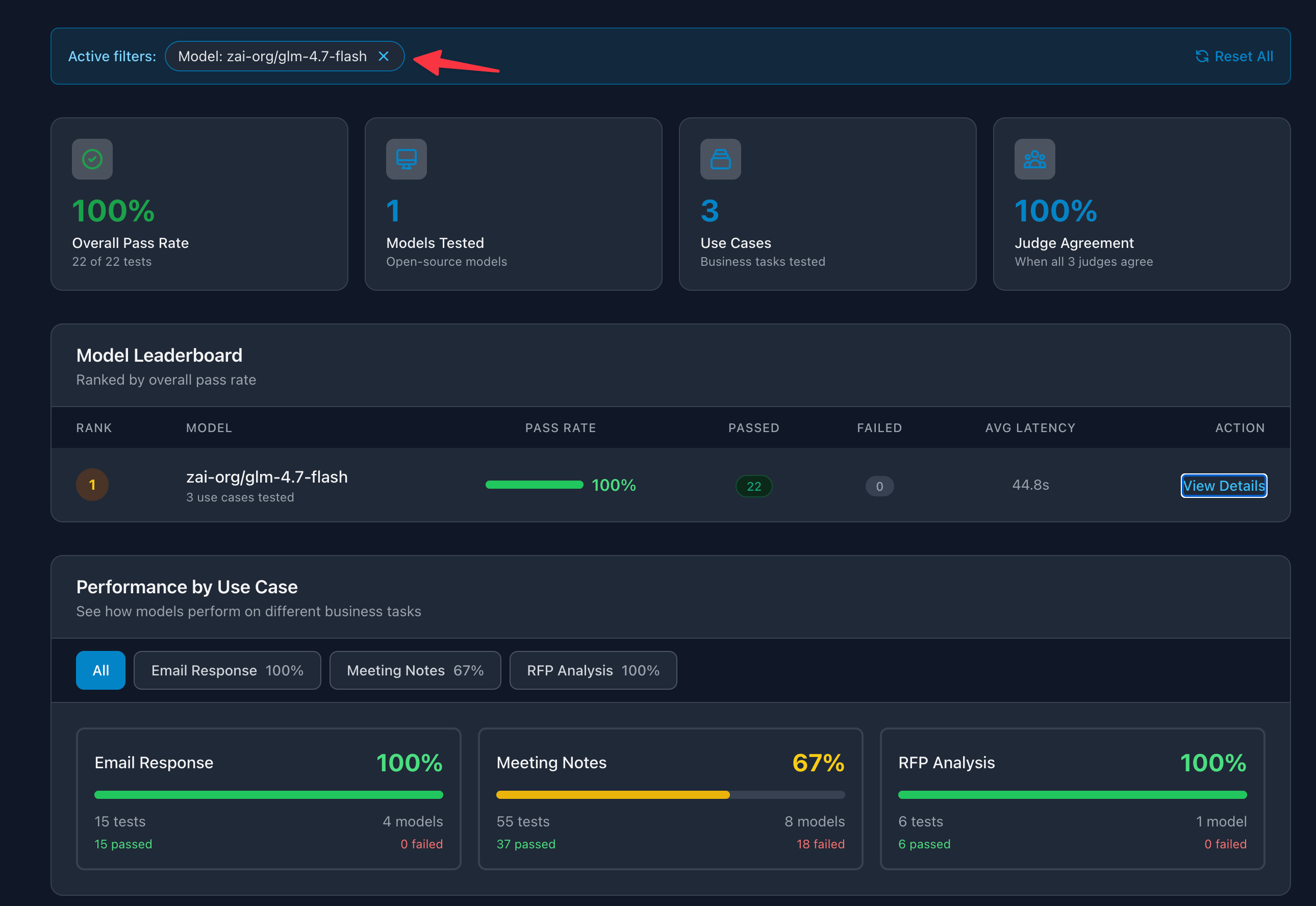Open View Details for glm-4.7-flash
Viewport: 1316px width, 906px height.
tap(1224, 485)
